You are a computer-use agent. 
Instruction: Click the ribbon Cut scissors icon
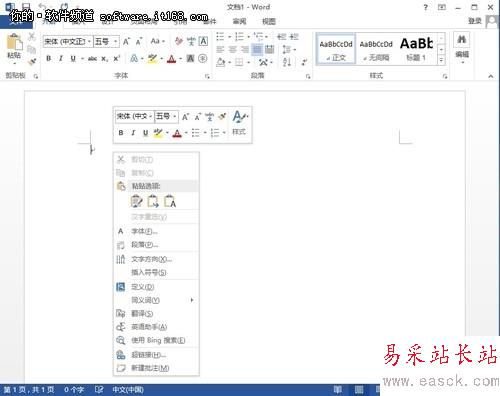coord(32,36)
